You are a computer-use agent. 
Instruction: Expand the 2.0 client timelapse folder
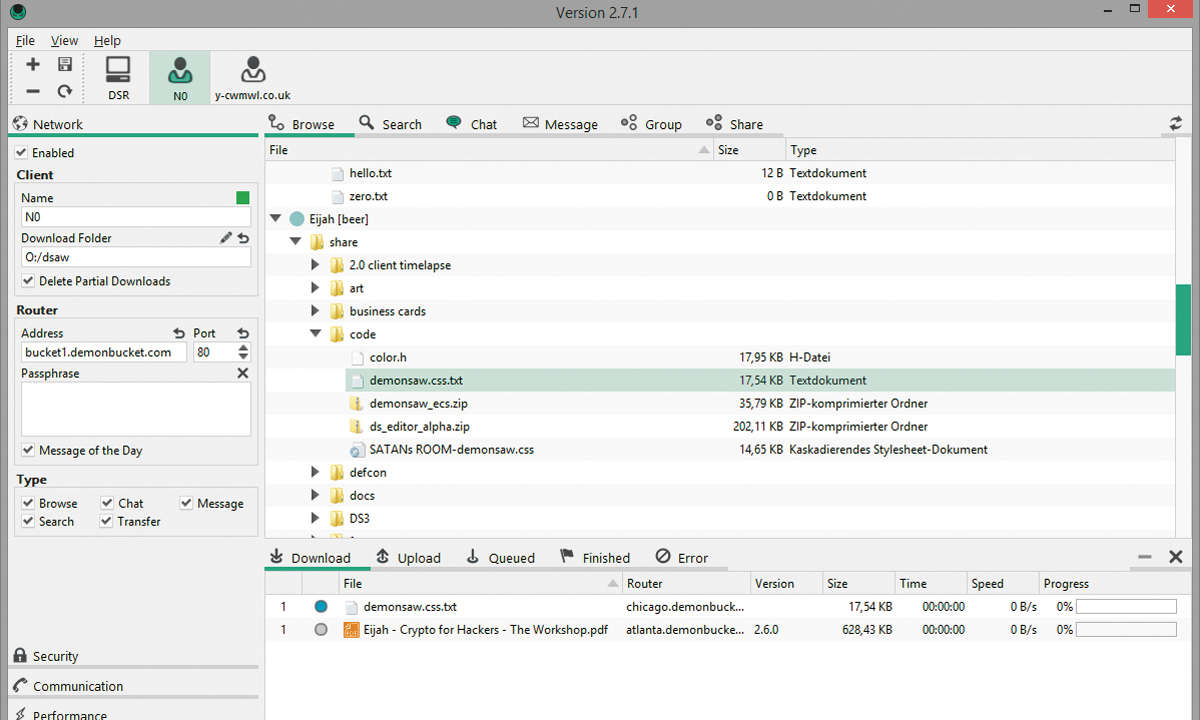pos(315,265)
